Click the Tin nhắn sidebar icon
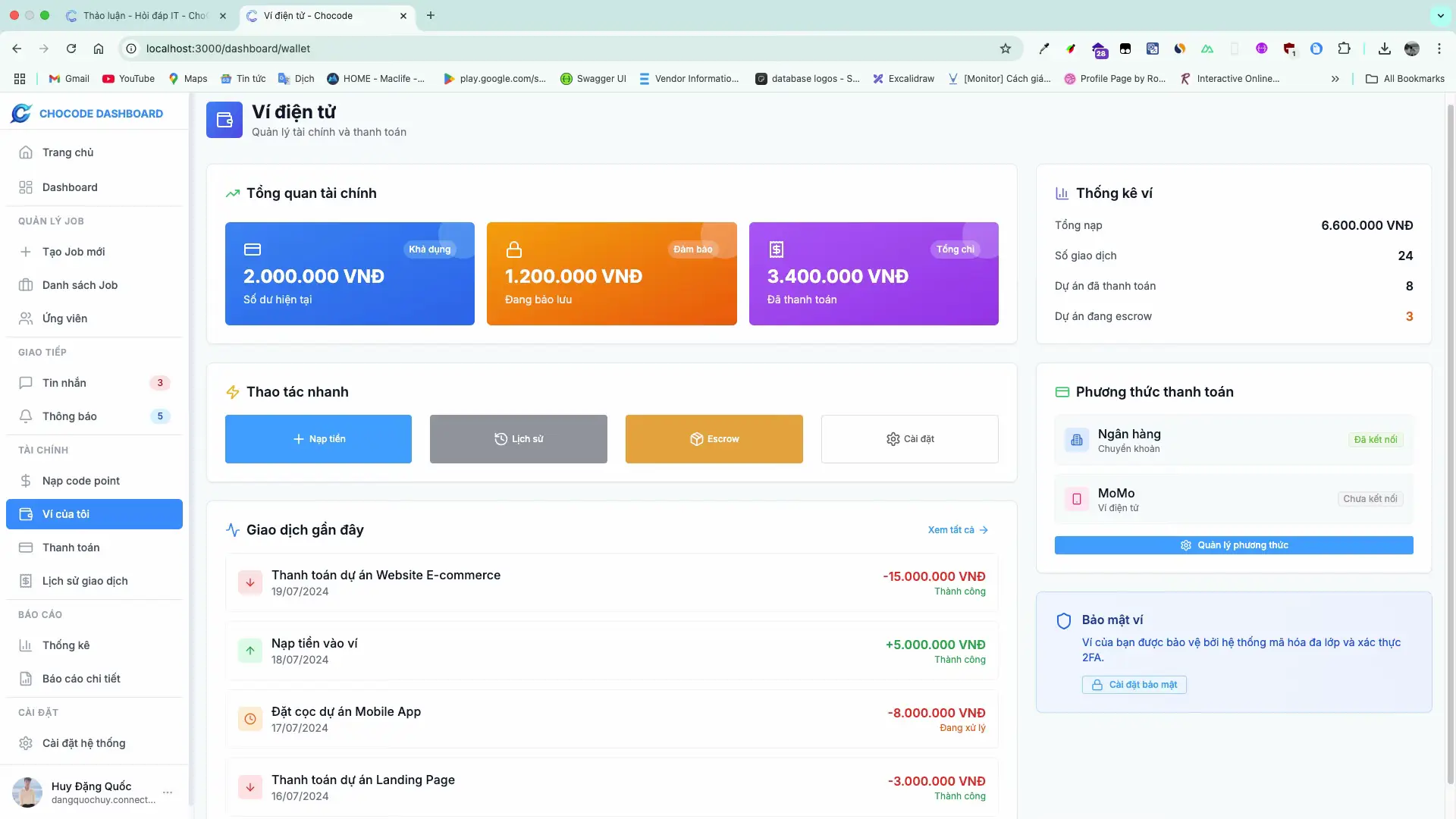Image resolution: width=1456 pixels, height=819 pixels. point(26,383)
